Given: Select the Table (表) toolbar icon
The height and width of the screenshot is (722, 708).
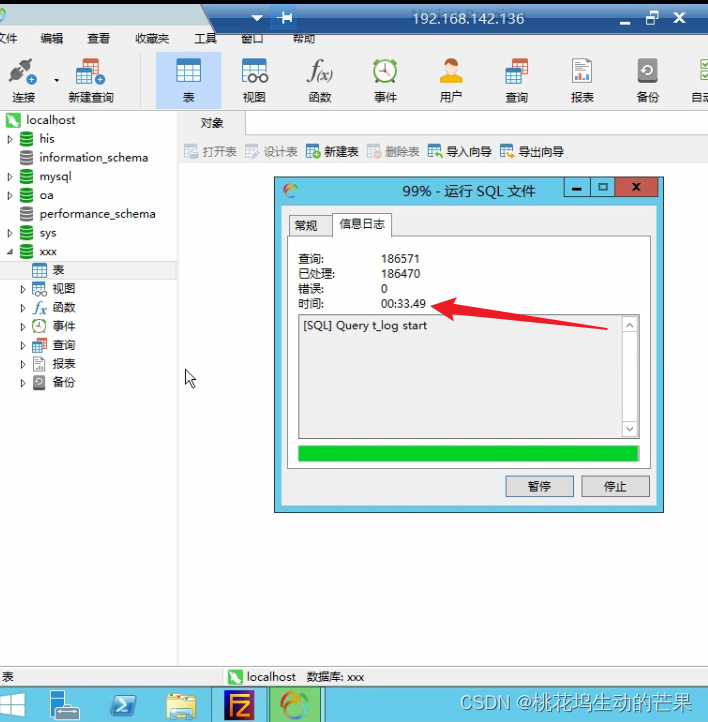Looking at the screenshot, I should 188,81.
